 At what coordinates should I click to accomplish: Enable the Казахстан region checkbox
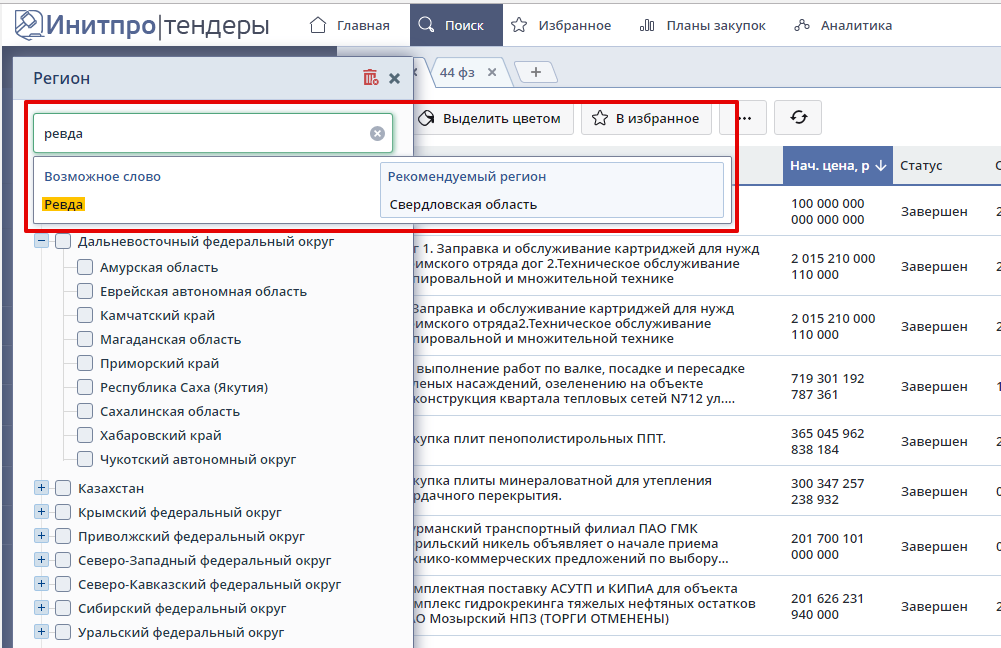tap(63, 488)
